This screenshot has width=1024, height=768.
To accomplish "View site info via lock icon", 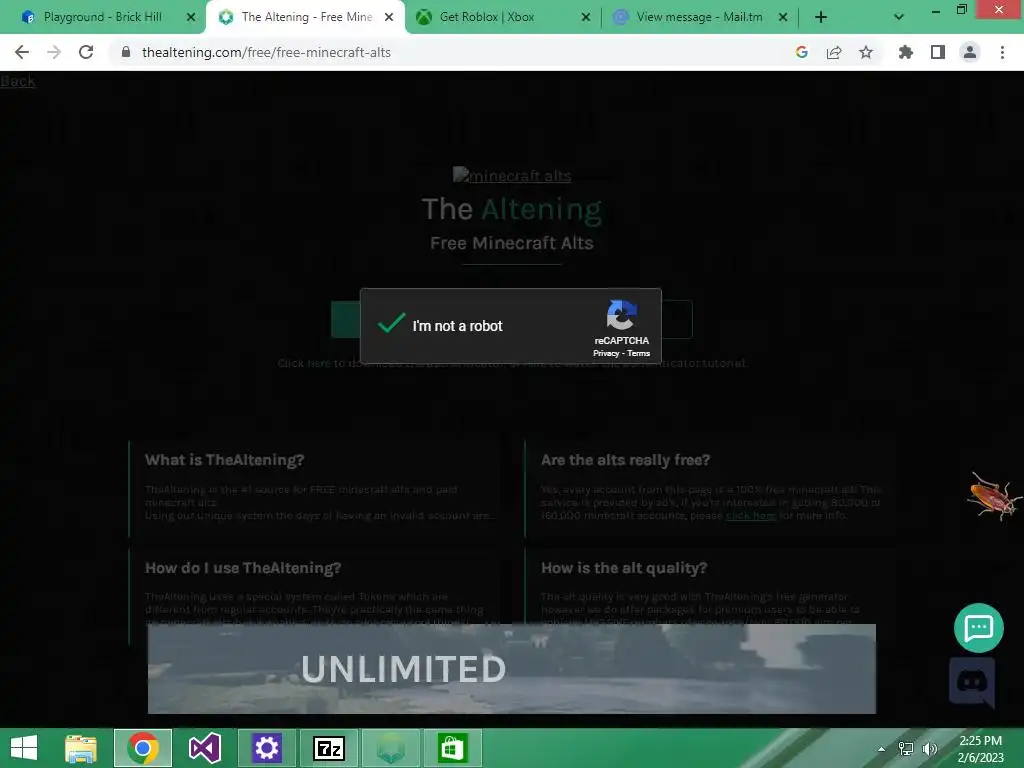I will click(126, 52).
